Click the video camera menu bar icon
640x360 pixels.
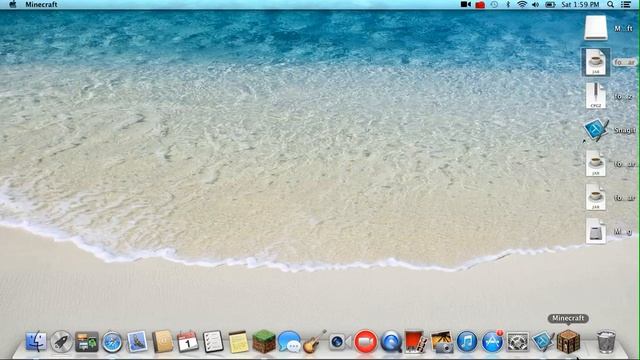[465, 4]
